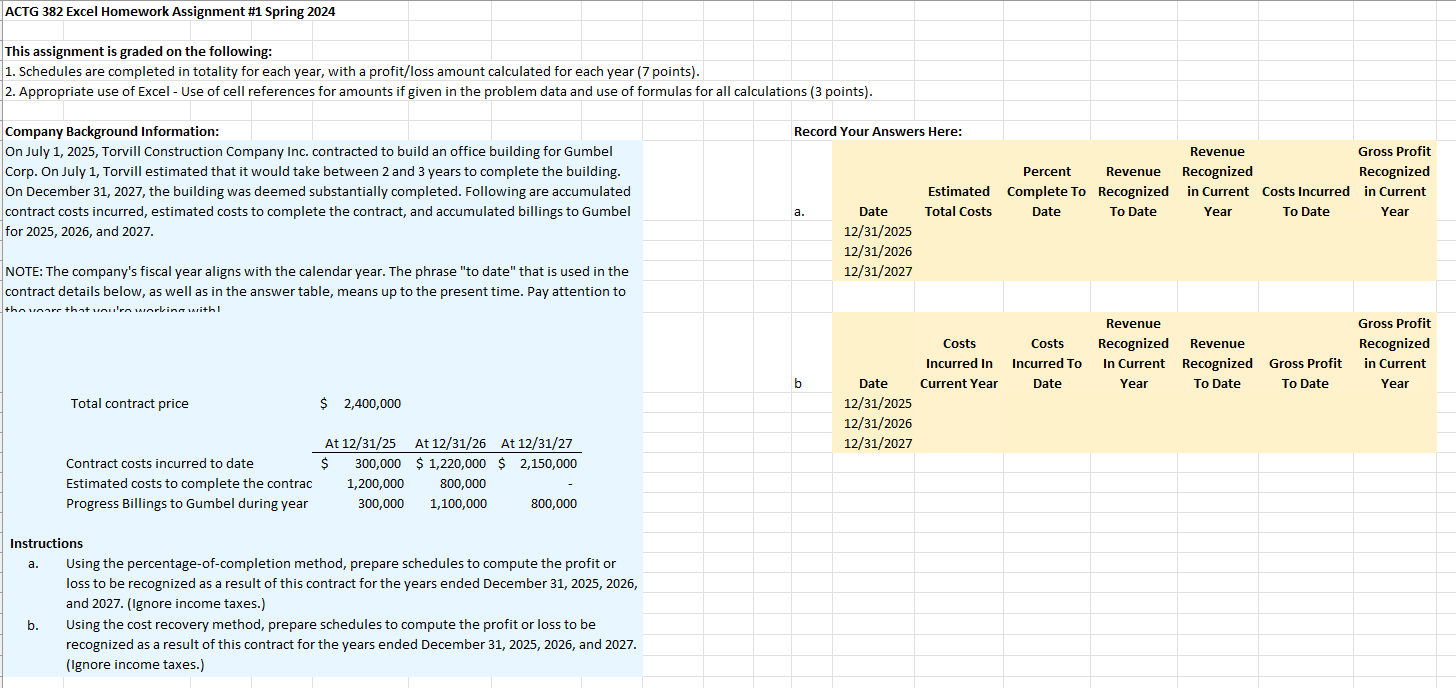Select the Revenue Recognized To Date header in schedule a
This screenshot has width=1456, height=688.
tap(1133, 191)
